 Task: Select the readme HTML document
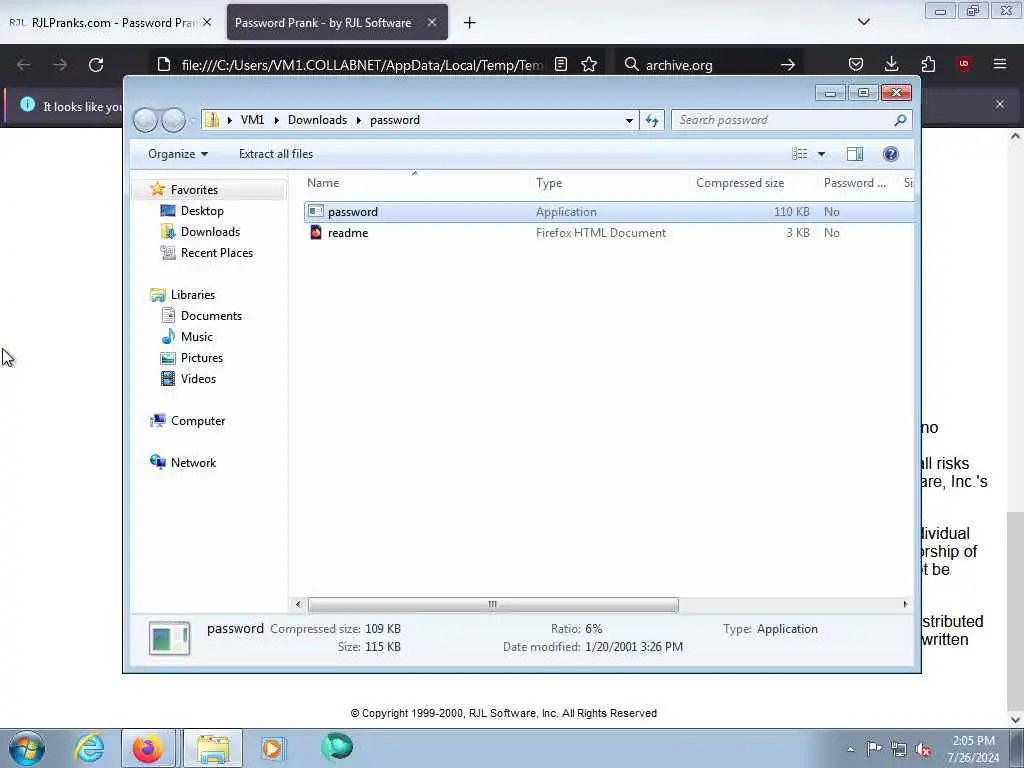click(609, 232)
